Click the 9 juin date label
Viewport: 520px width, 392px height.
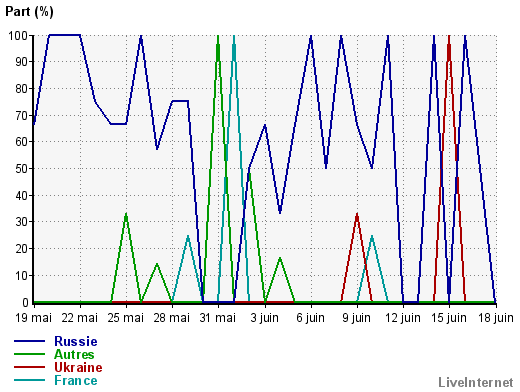coord(357,318)
